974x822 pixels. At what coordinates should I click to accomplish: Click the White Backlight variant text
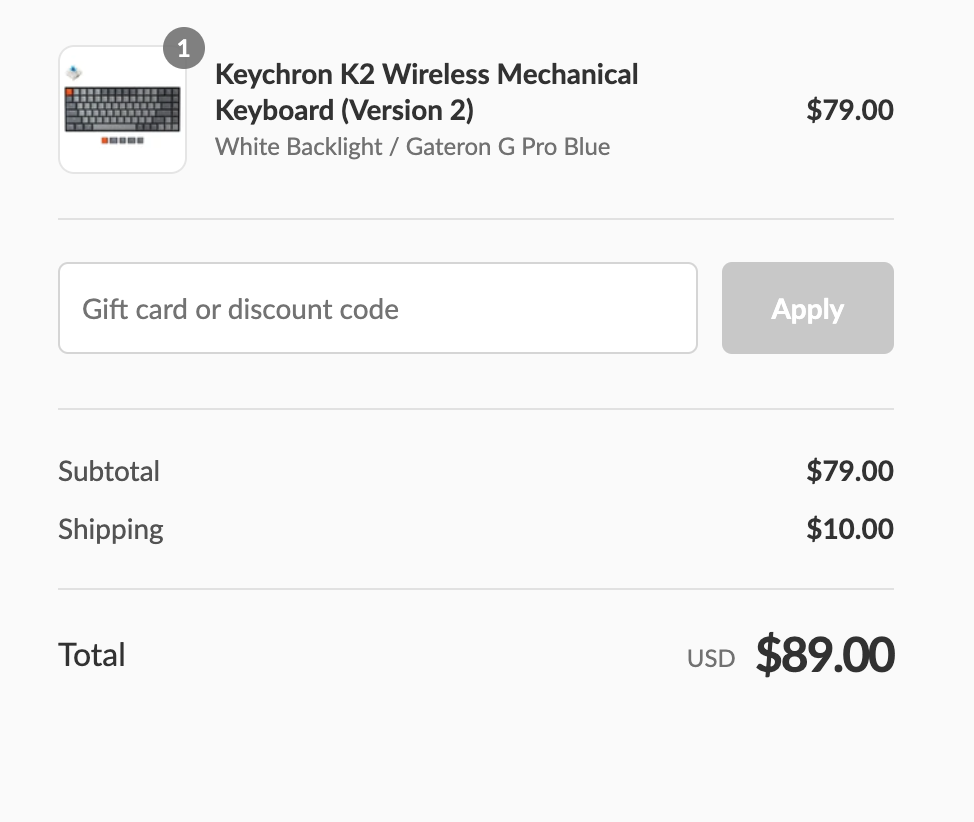(298, 147)
